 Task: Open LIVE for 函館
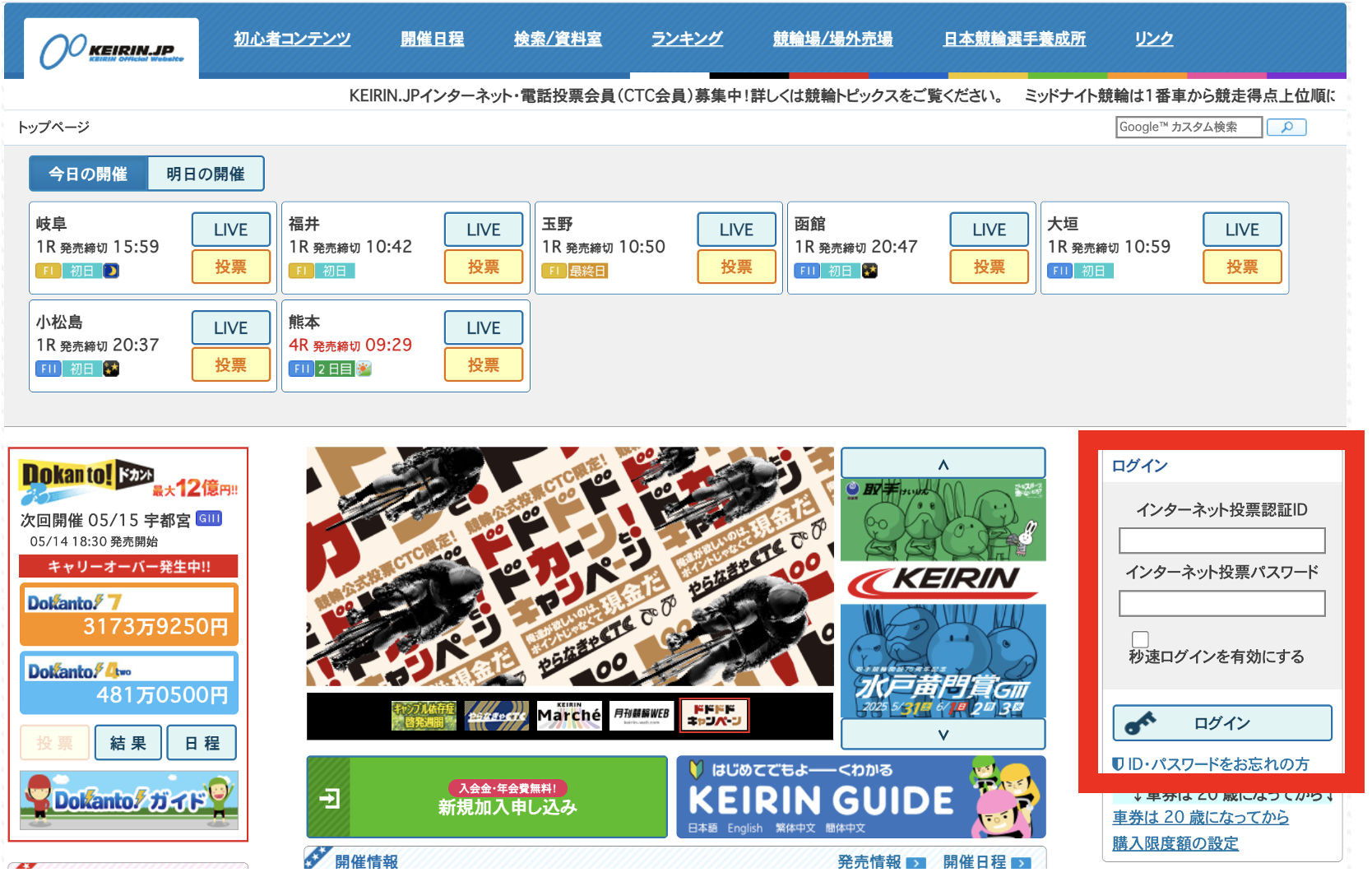(990, 230)
